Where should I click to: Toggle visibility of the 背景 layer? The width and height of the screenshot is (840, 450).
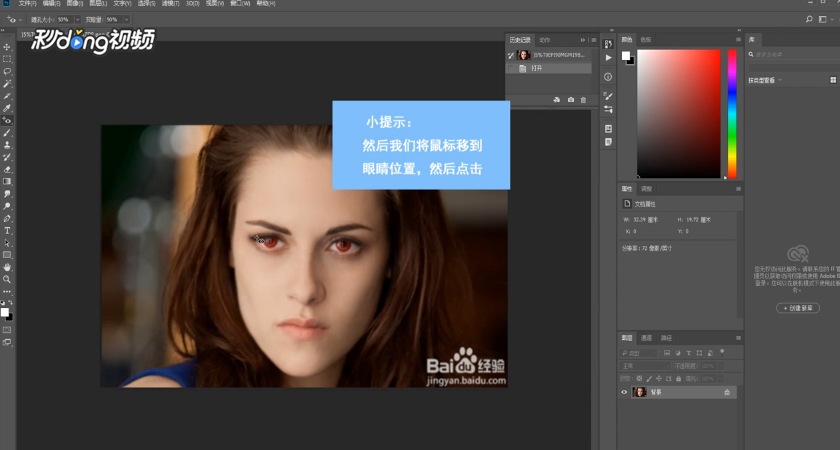tap(624, 392)
